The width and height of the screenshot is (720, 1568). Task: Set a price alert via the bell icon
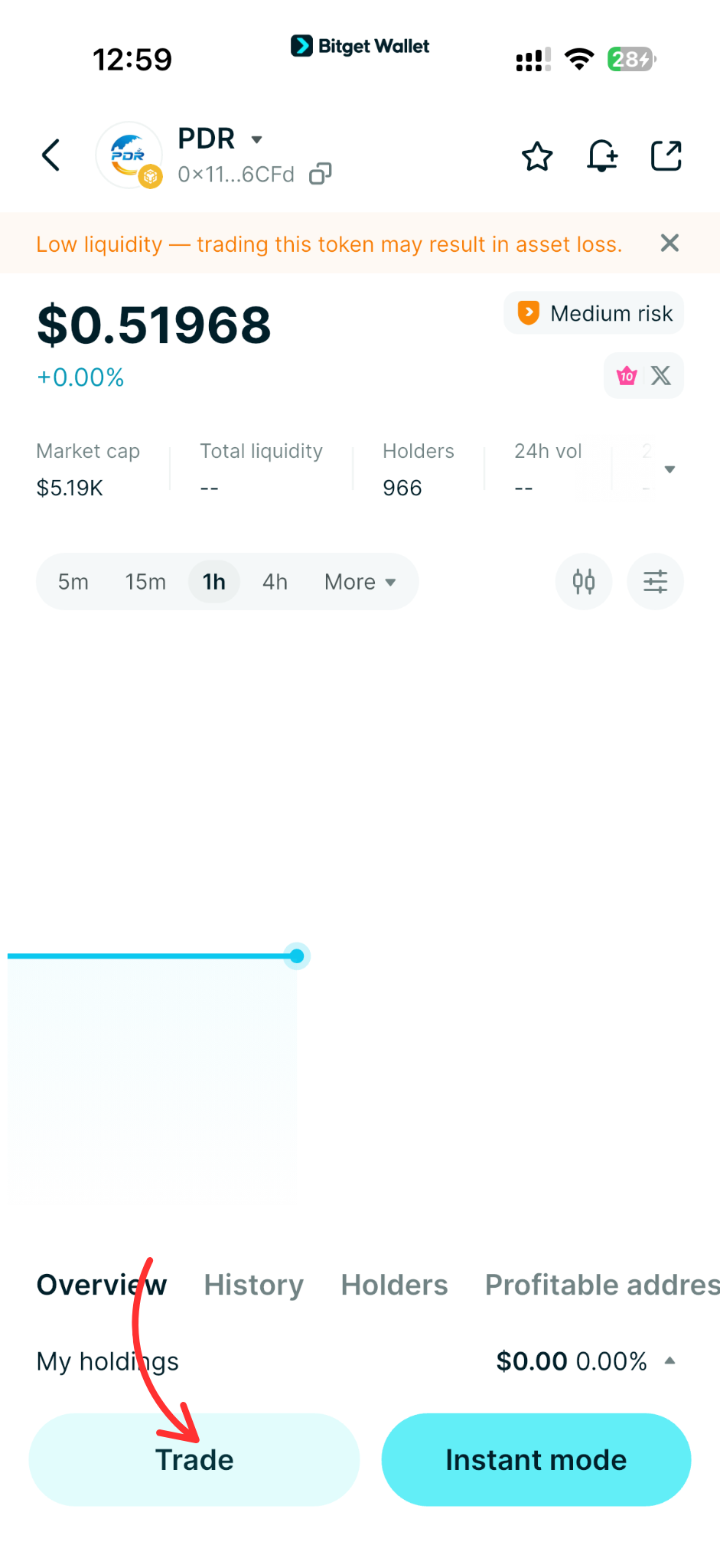[x=602, y=156]
